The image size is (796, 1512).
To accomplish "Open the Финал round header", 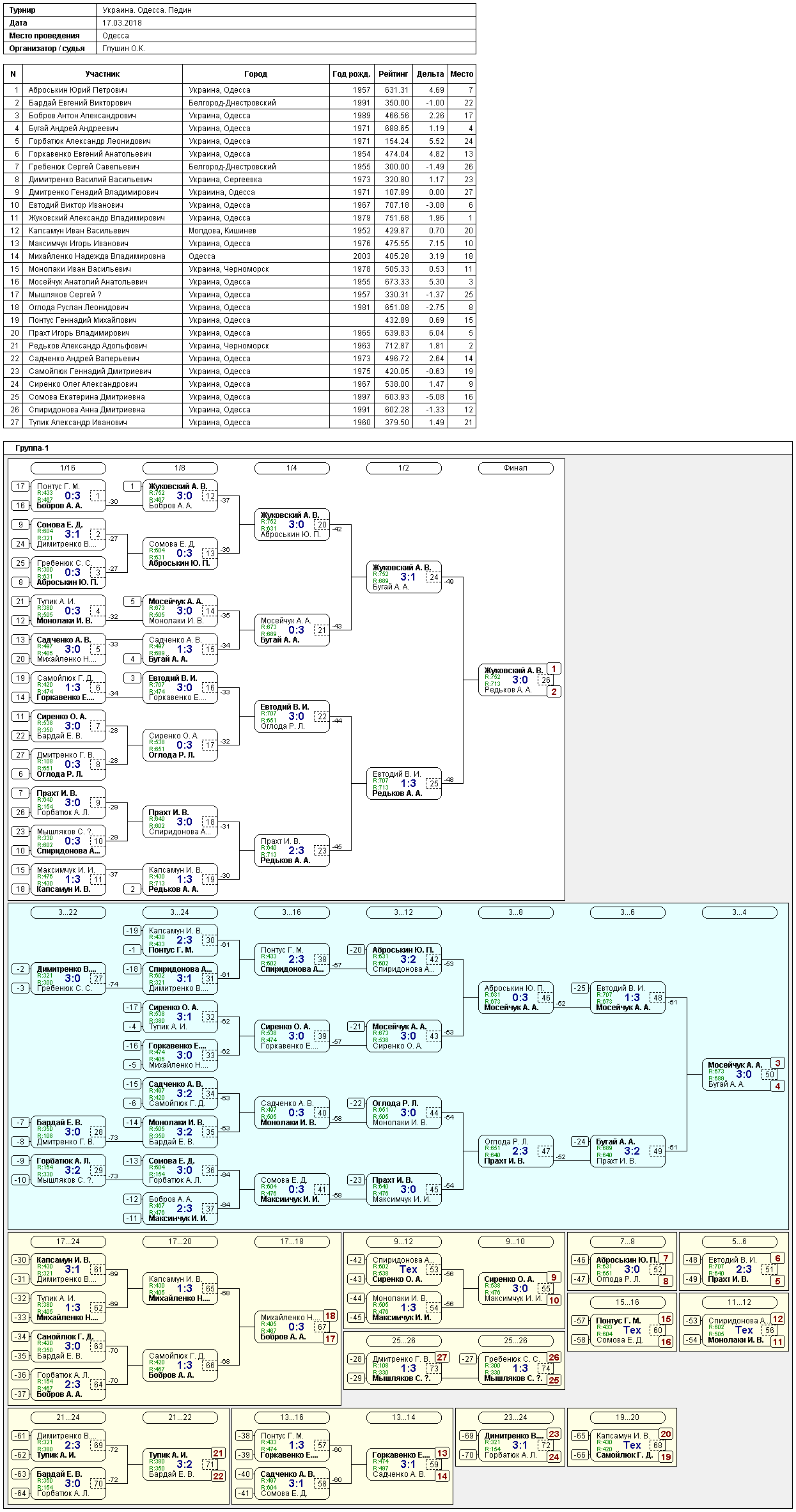I will [x=515, y=468].
